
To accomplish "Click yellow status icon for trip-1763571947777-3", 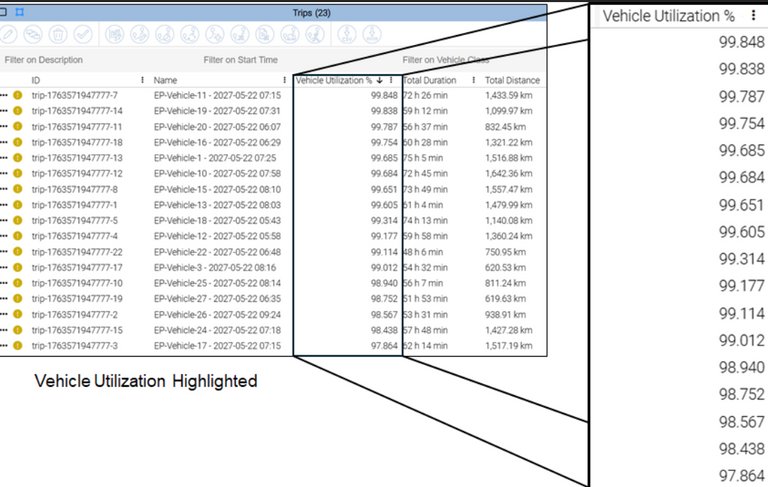I will pyautogui.click(x=18, y=345).
